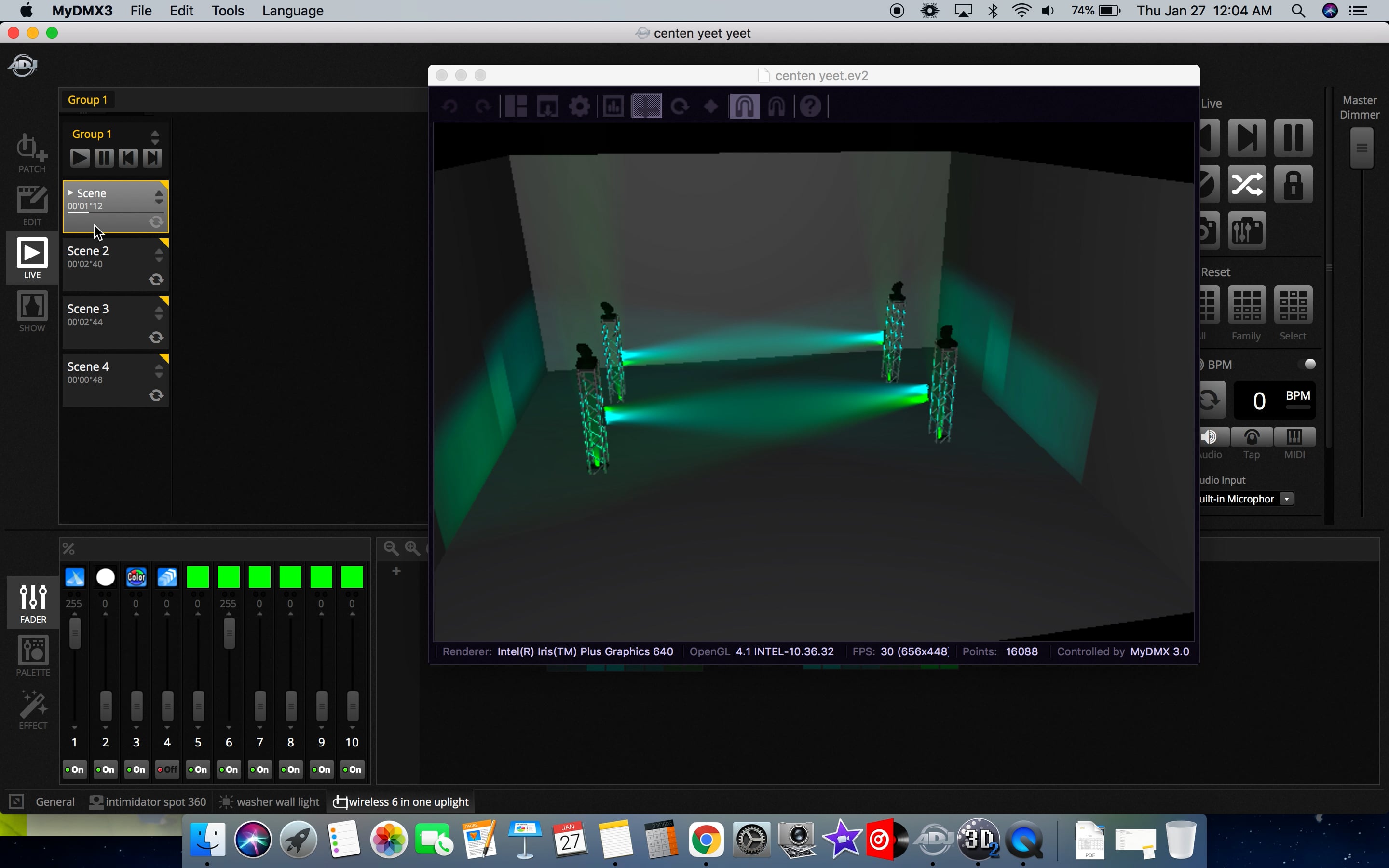The width and height of the screenshot is (1389, 868).
Task: Select the move tool in visualizer toolbar
Action: coord(647,106)
